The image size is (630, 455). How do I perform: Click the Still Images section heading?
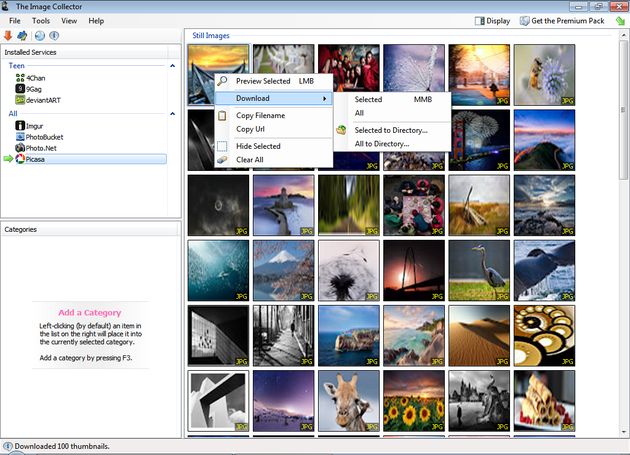coord(211,35)
